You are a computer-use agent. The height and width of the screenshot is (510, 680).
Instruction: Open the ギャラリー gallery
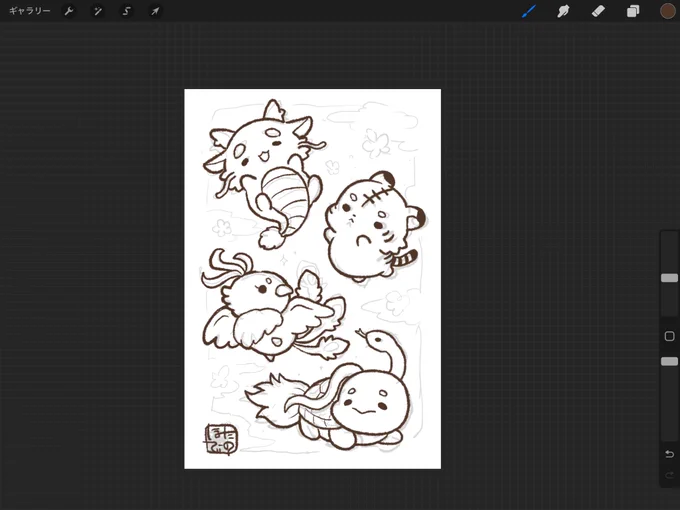29,11
